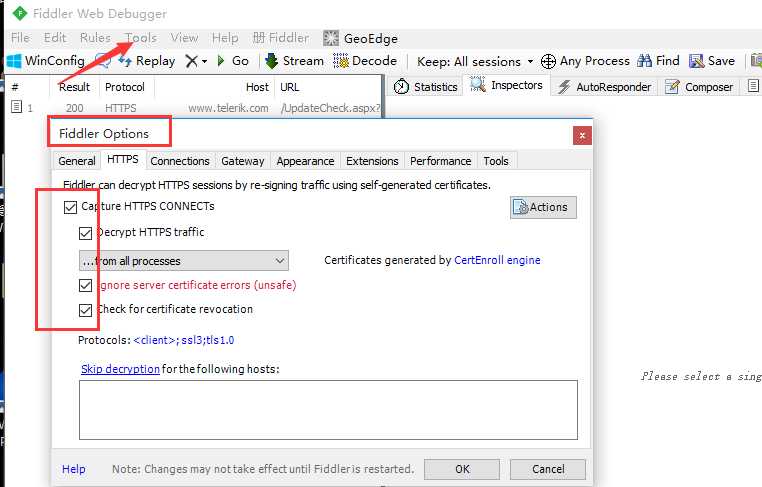
Task: Switch to Extensions options tab
Action: click(372, 161)
